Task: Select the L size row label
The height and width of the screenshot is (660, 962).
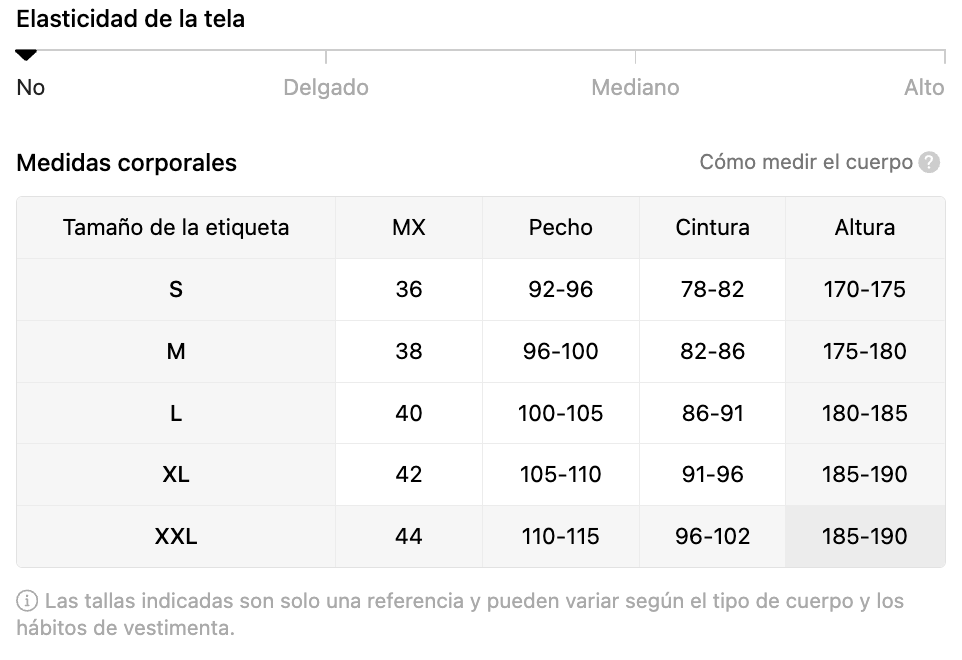Action: coord(176,413)
